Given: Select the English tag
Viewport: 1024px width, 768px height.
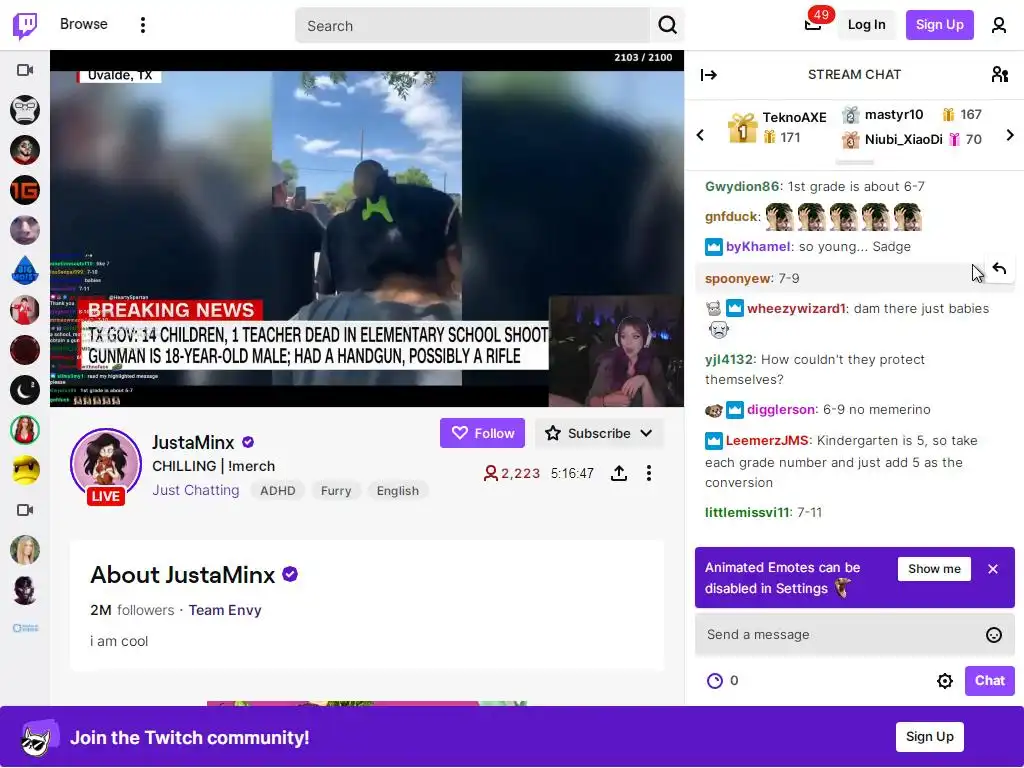Looking at the screenshot, I should click(397, 490).
